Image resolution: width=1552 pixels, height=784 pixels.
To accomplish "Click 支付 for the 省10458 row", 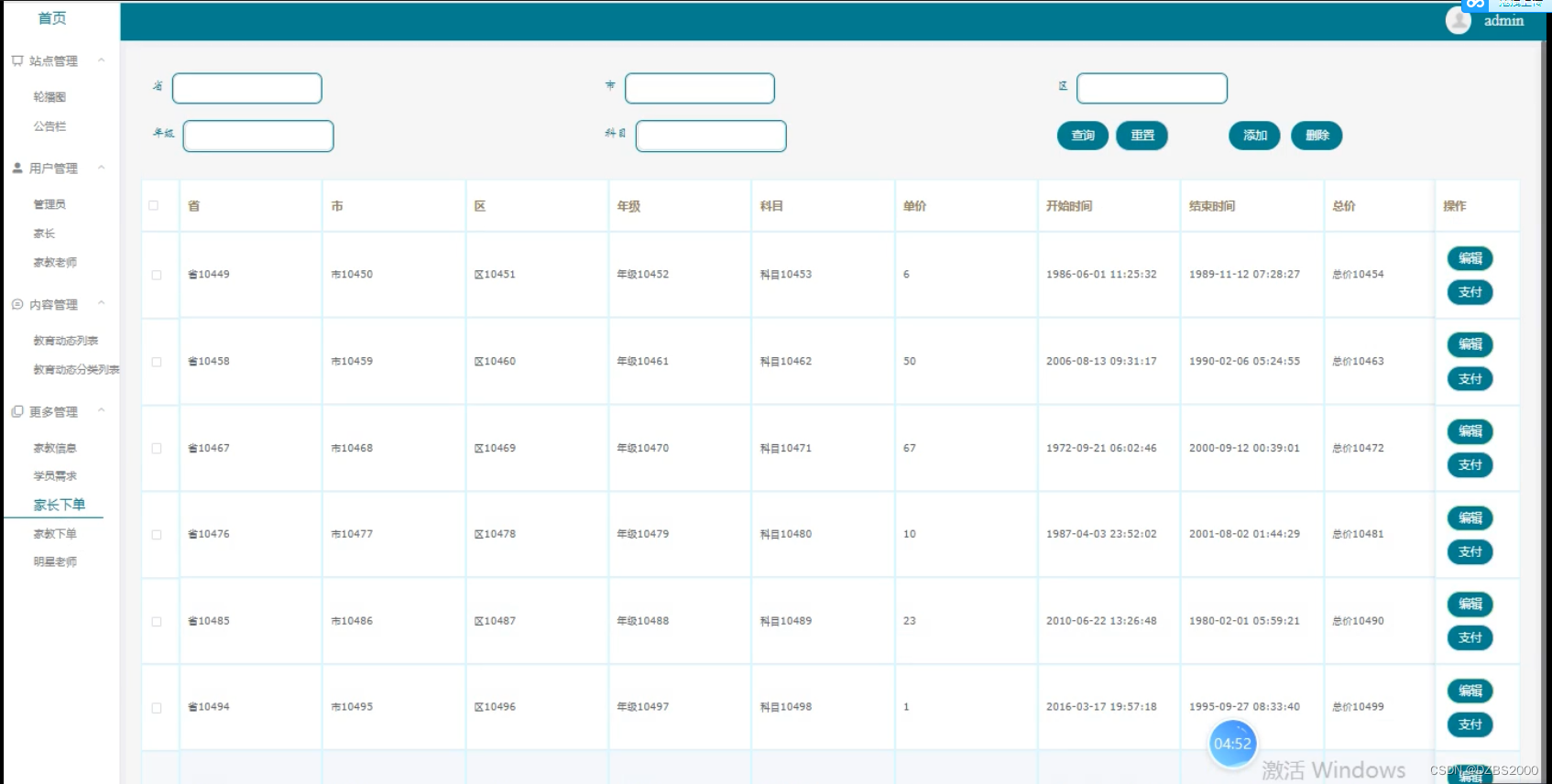I will click(1470, 379).
